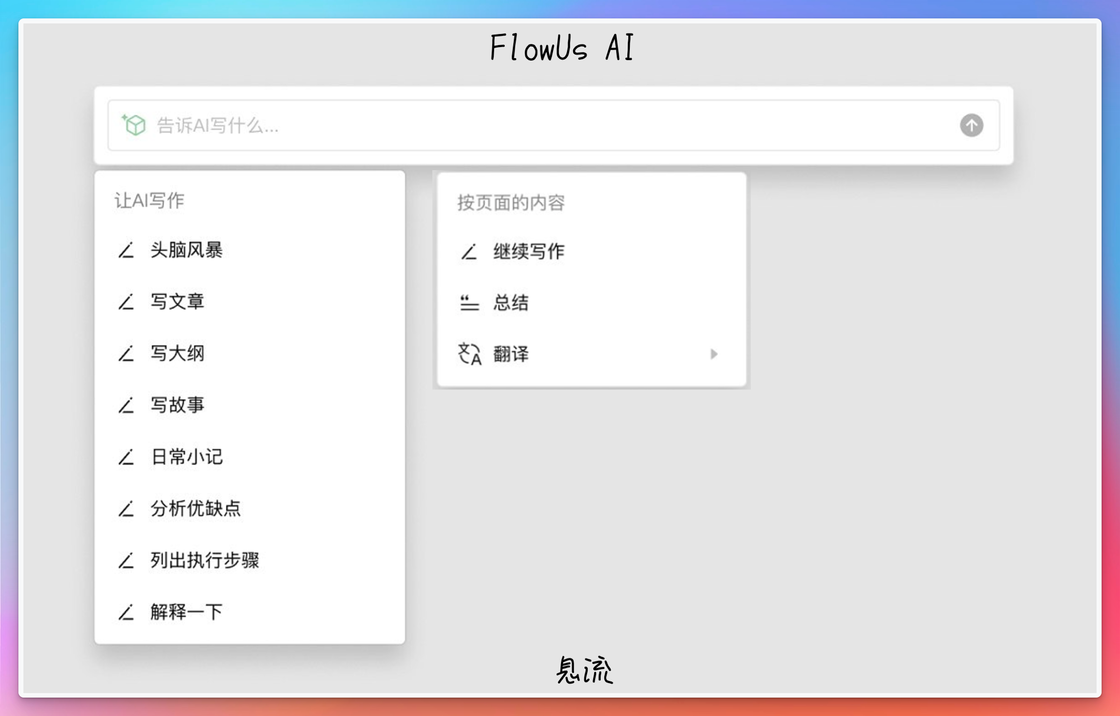Open the 翻译 submenu entry
Viewport: 1120px width, 716px height.
(591, 354)
